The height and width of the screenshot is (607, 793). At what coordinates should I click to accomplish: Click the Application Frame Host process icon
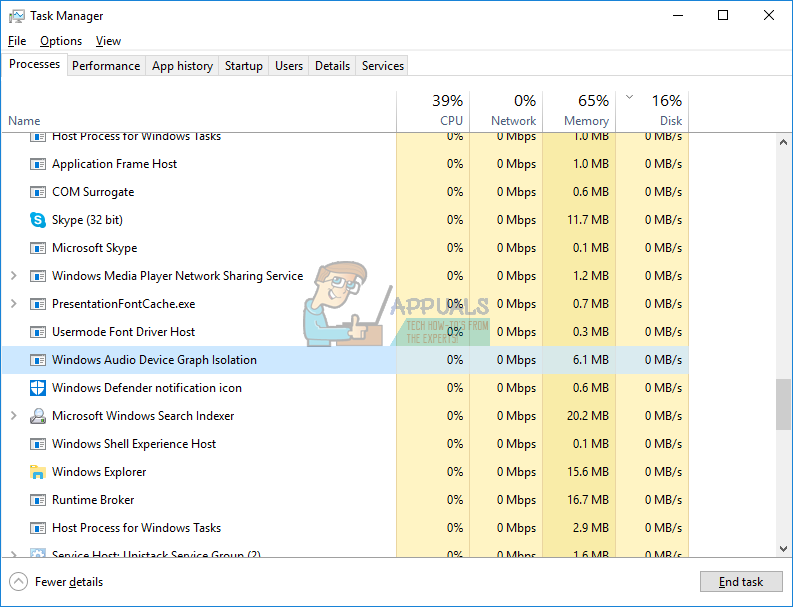pyautogui.click(x=38, y=164)
